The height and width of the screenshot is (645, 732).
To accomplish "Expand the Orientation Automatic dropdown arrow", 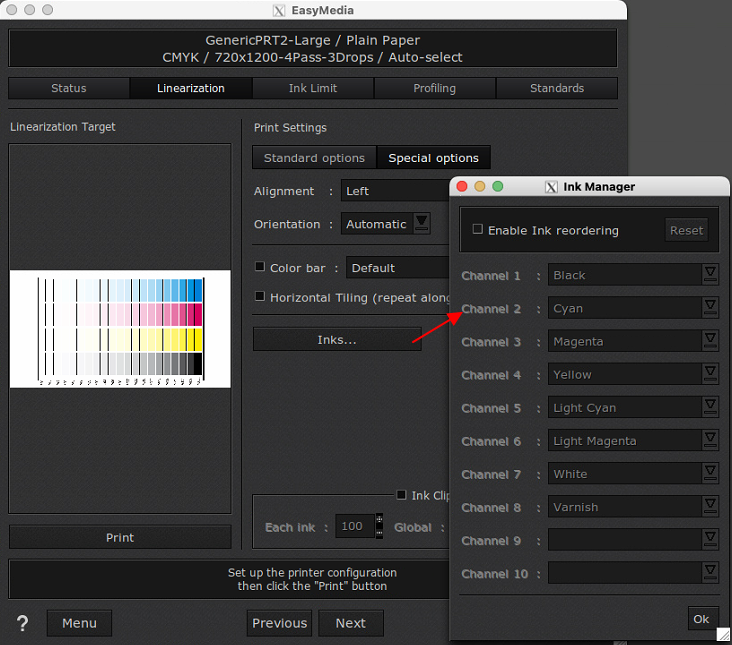I will click(422, 223).
